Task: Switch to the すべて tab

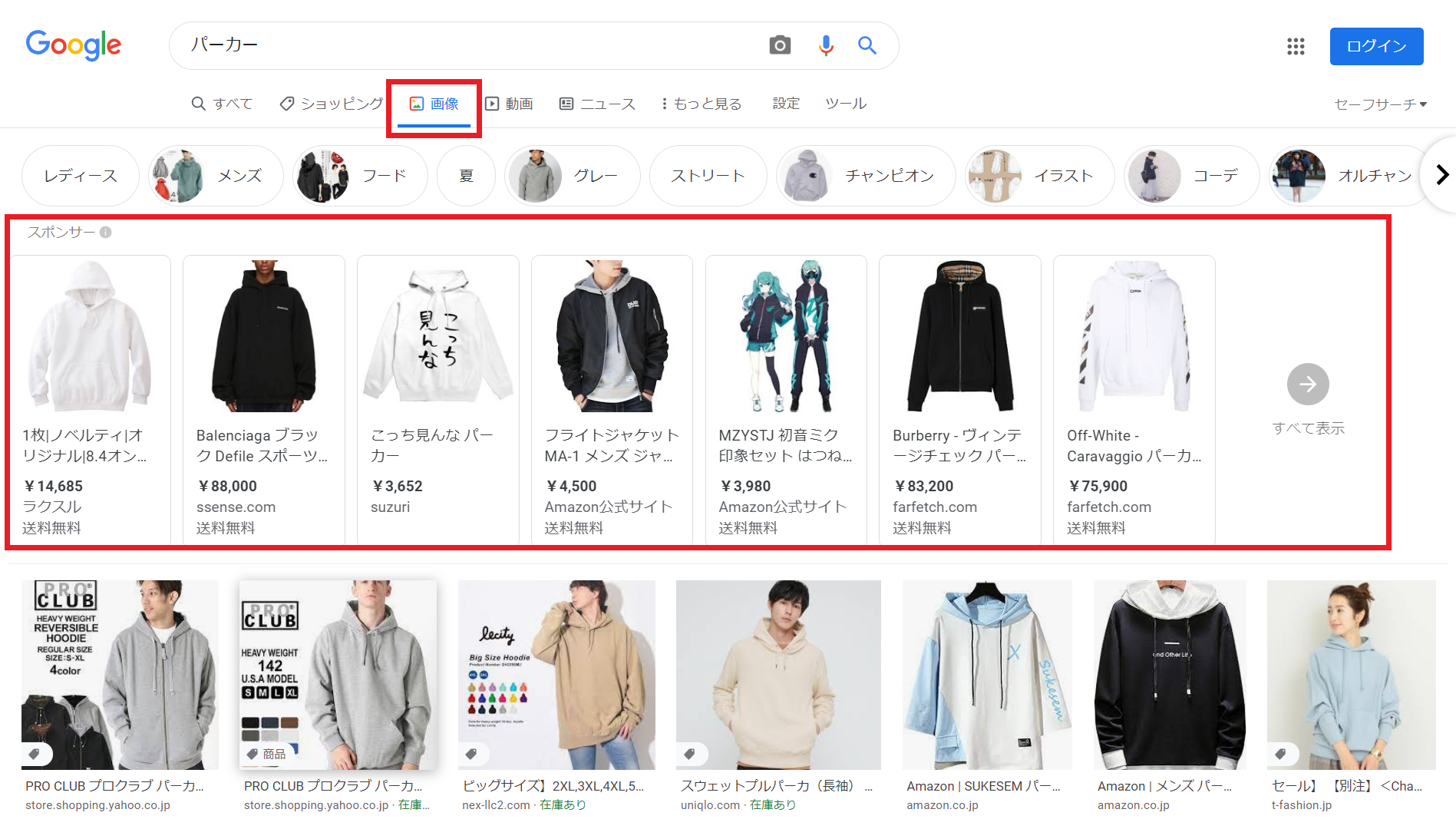Action: pos(222,104)
